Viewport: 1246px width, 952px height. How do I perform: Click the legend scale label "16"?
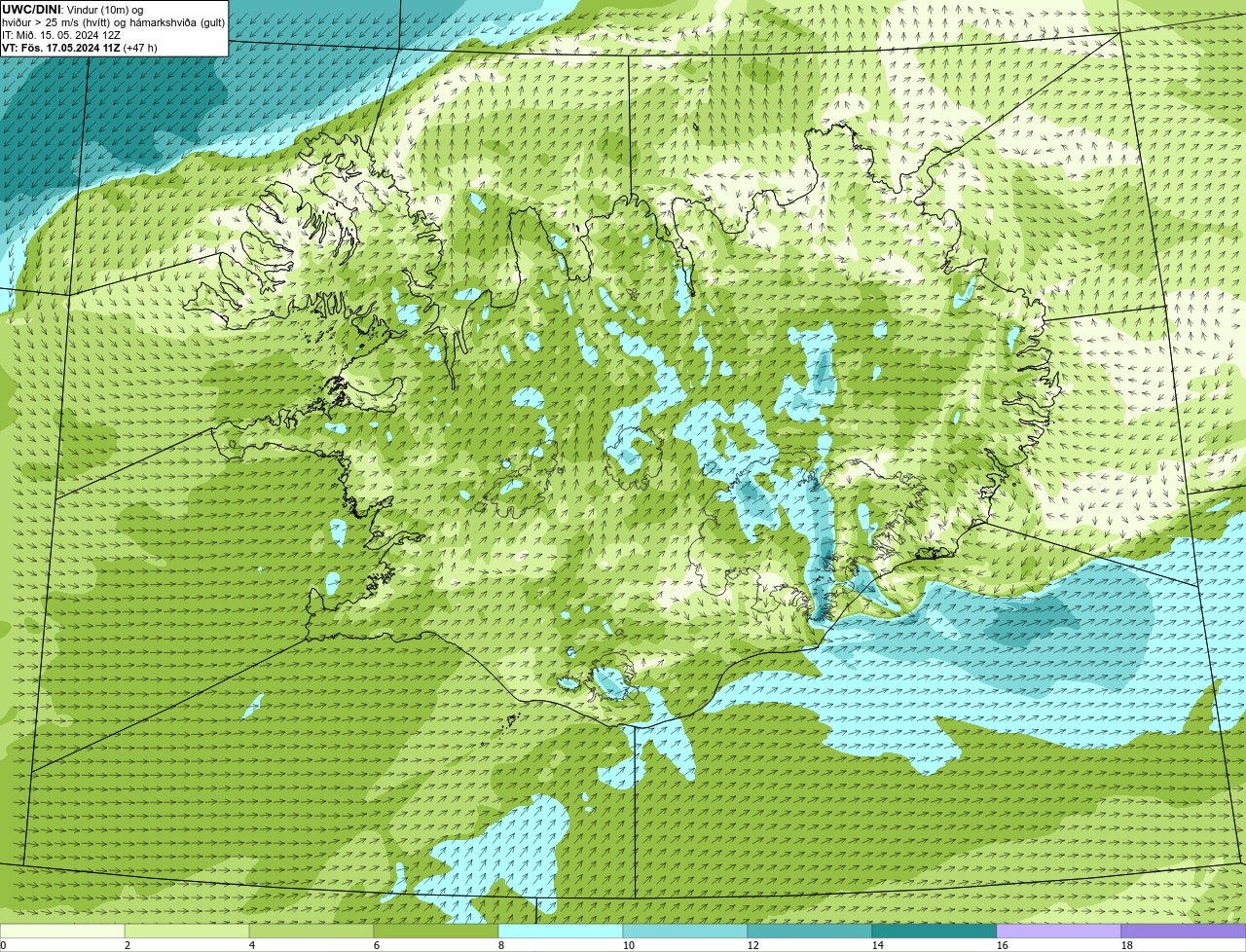coord(1003,945)
